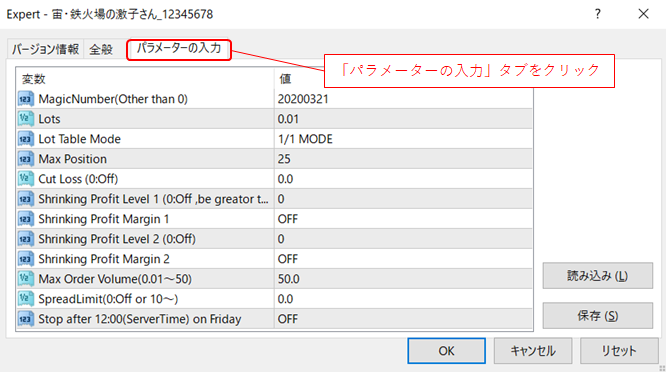Click the integer icon beside MagicNumber
666x372 pixels.
(25, 99)
